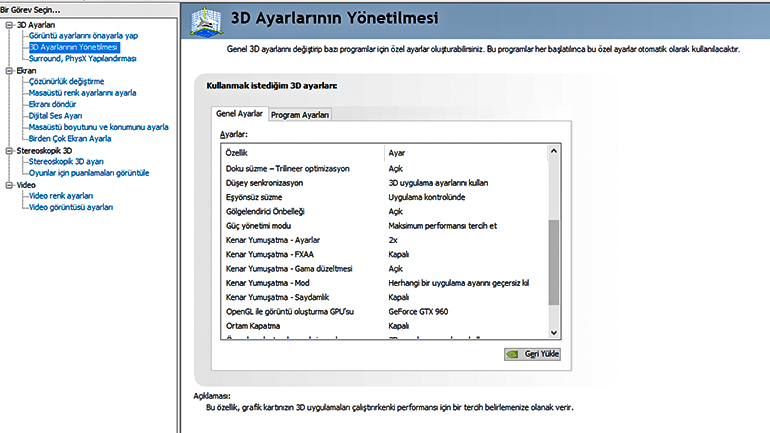The image size is (770, 433).
Task: Click scroll up arrow in settings list
Action: [x=554, y=151]
